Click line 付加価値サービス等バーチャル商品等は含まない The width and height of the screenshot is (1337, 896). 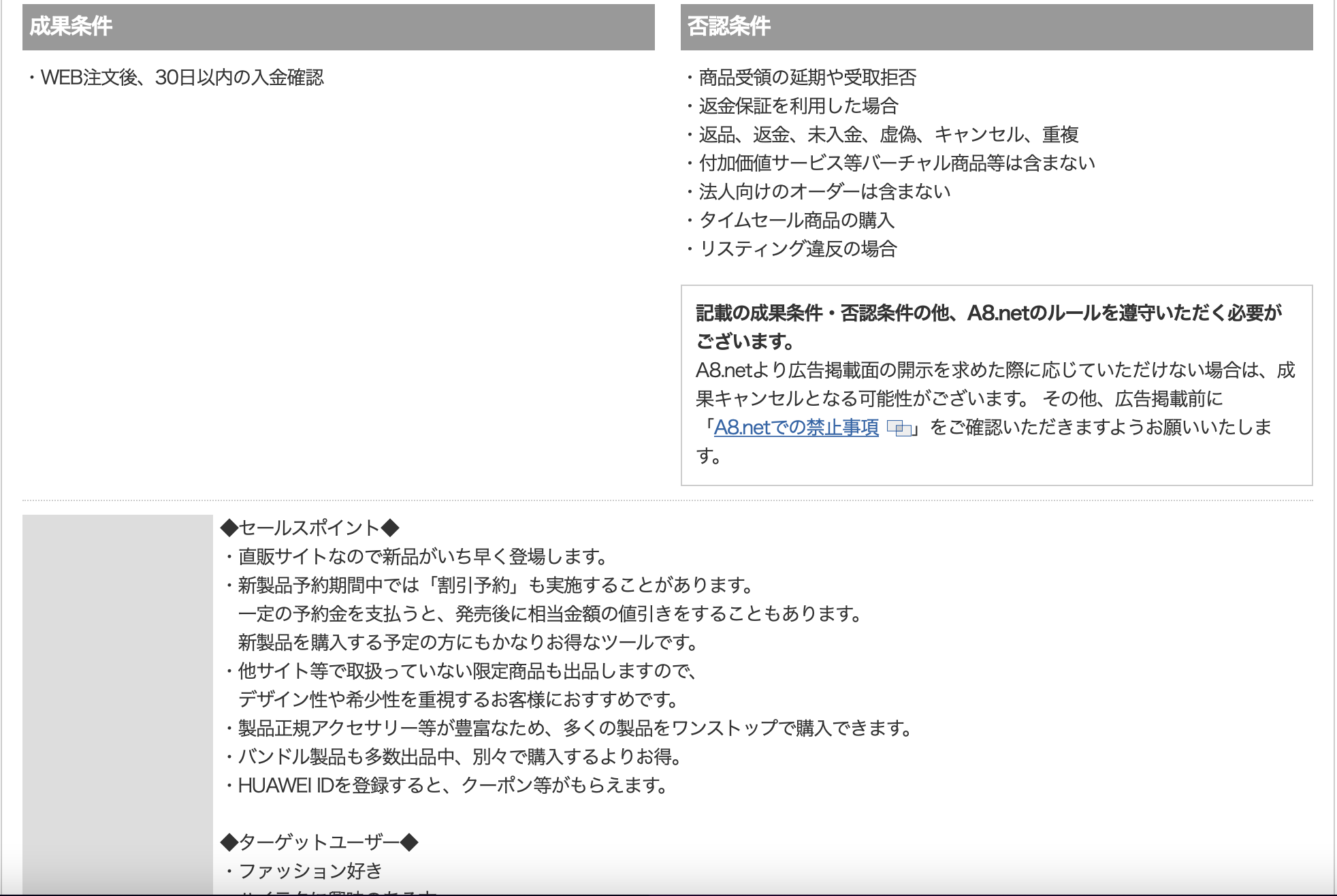click(897, 163)
